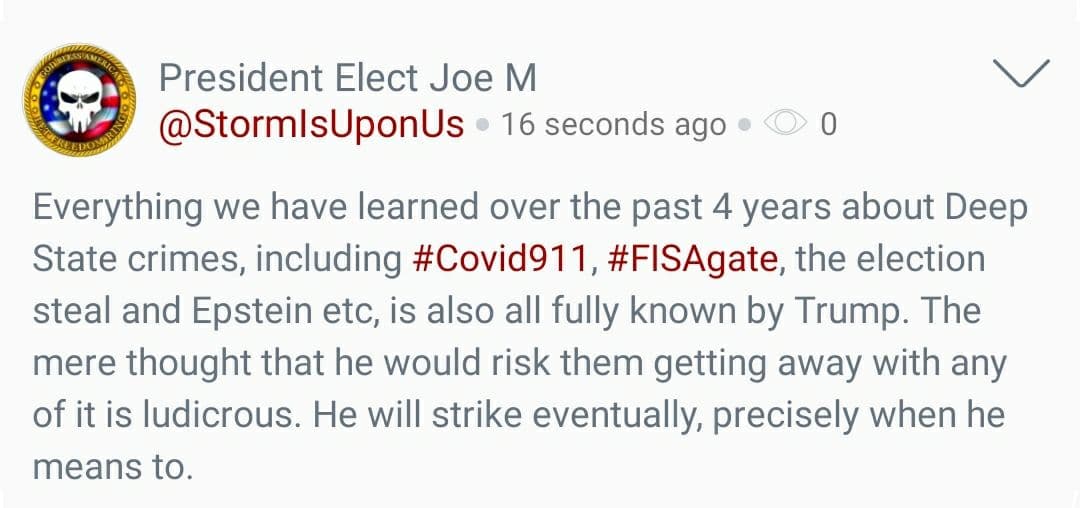Click the dot separator before the timestamp
The width and height of the screenshot is (1080, 508).
click(x=483, y=125)
